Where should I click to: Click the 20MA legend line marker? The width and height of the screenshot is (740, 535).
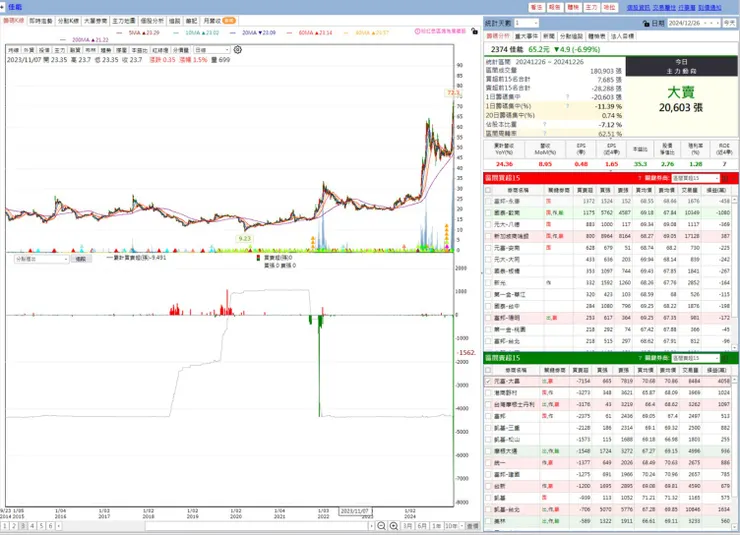point(233,33)
